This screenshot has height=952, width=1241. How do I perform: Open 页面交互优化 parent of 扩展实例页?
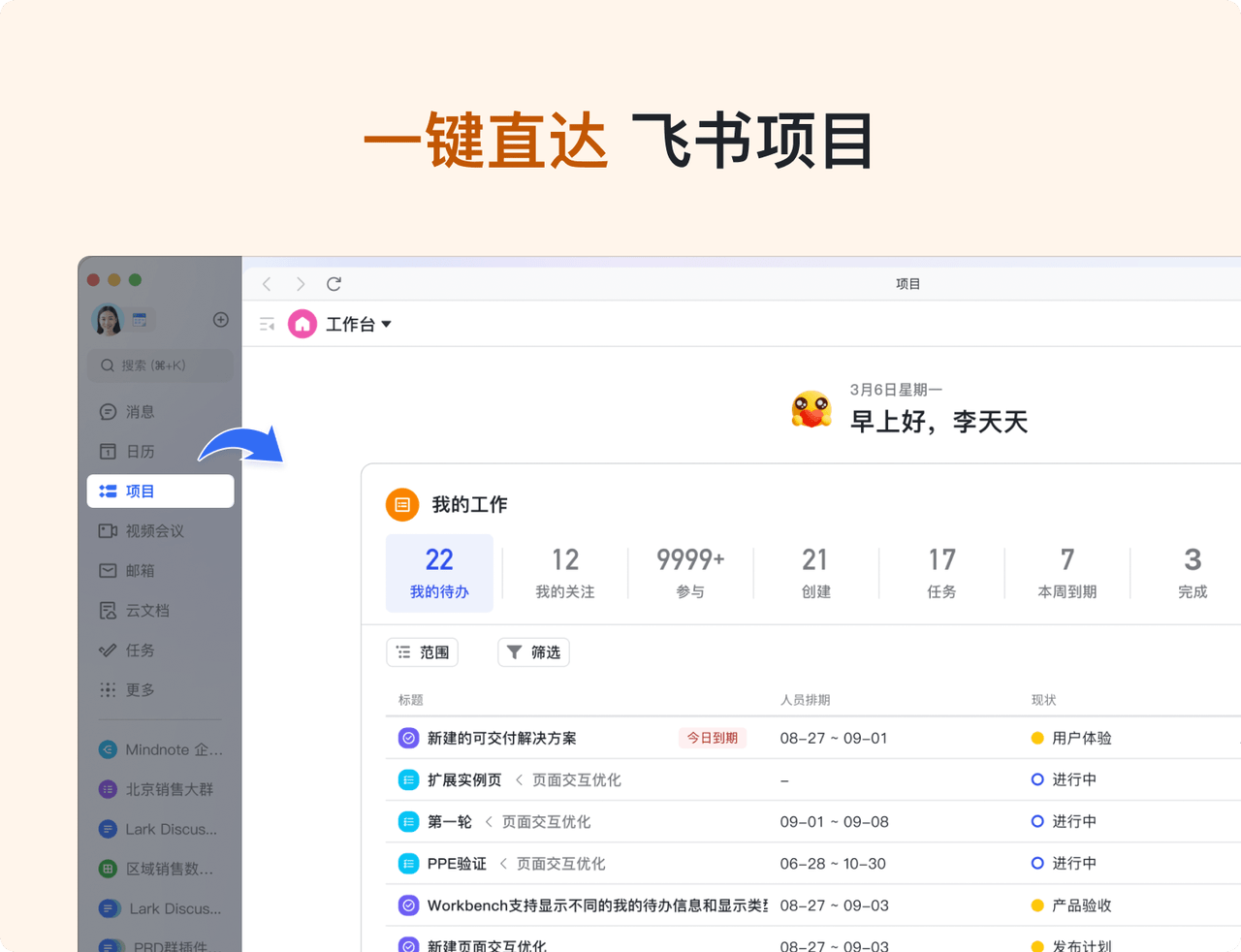pos(577,780)
